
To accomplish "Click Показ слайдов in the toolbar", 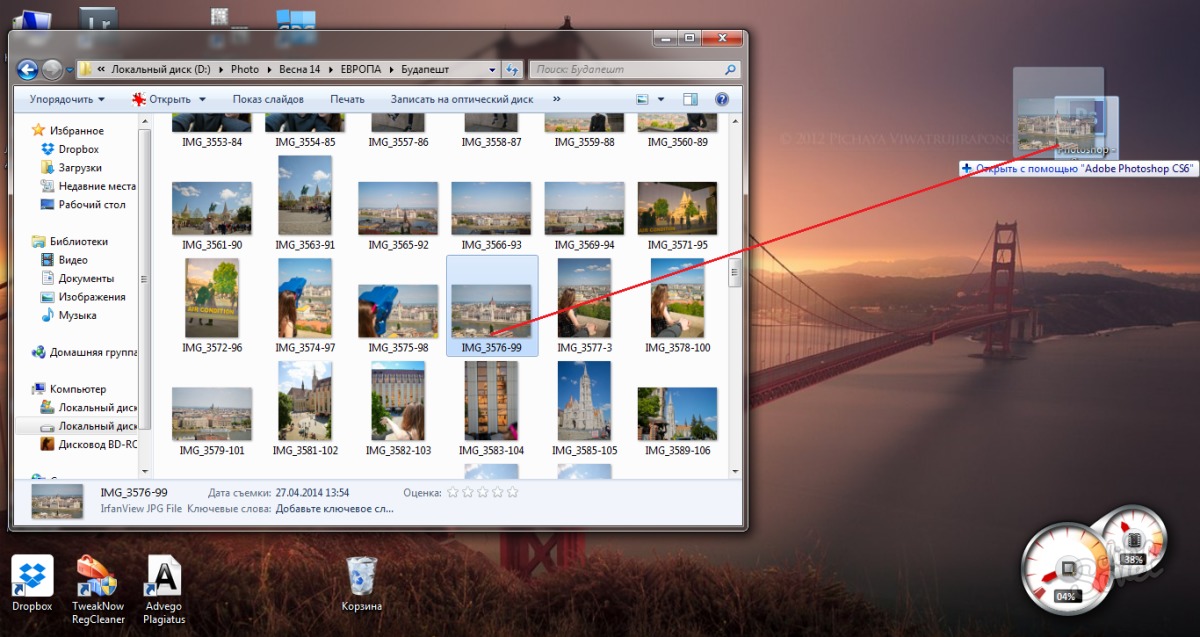I will click(x=268, y=99).
